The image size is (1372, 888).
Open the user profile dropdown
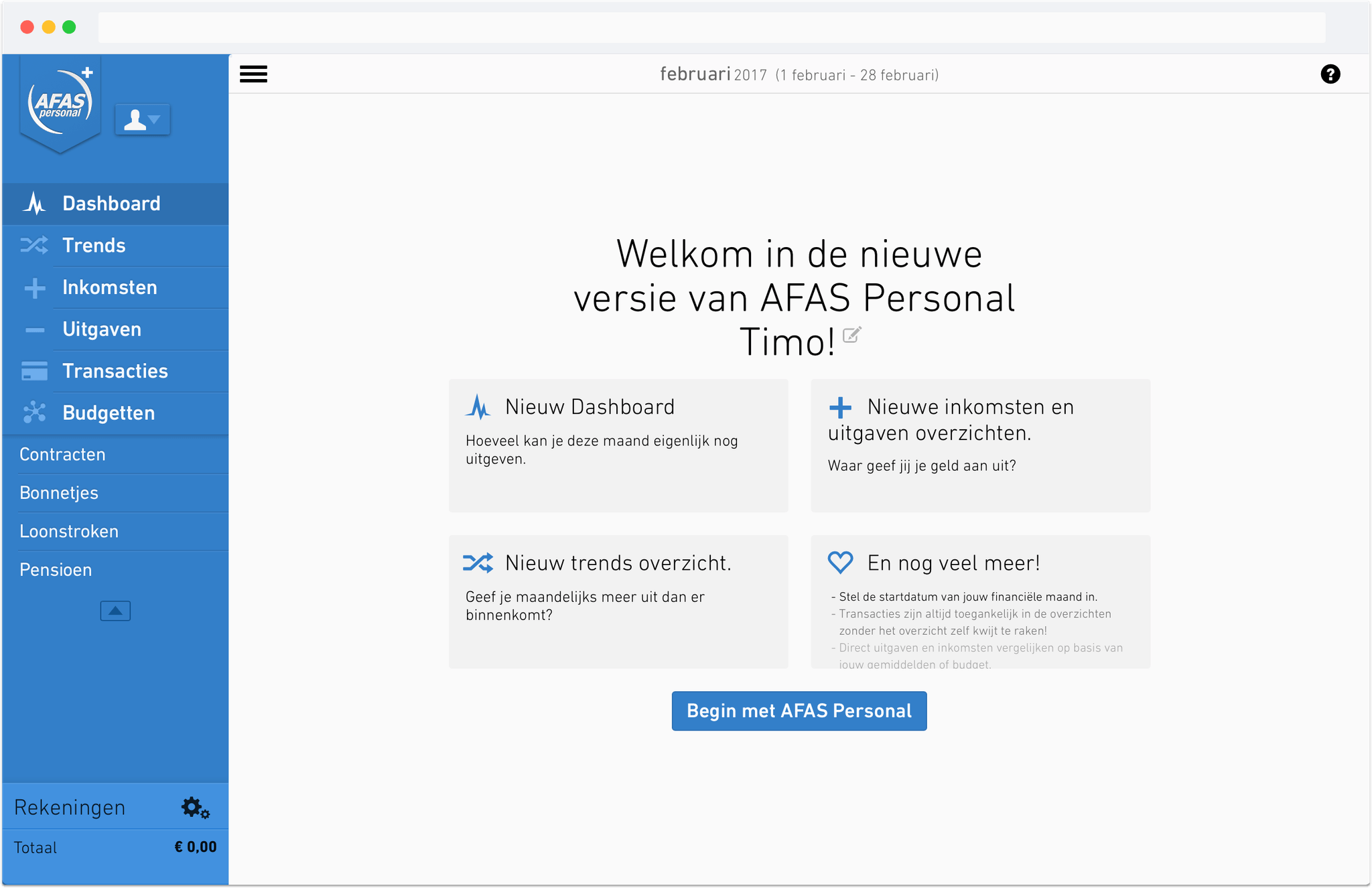point(142,119)
